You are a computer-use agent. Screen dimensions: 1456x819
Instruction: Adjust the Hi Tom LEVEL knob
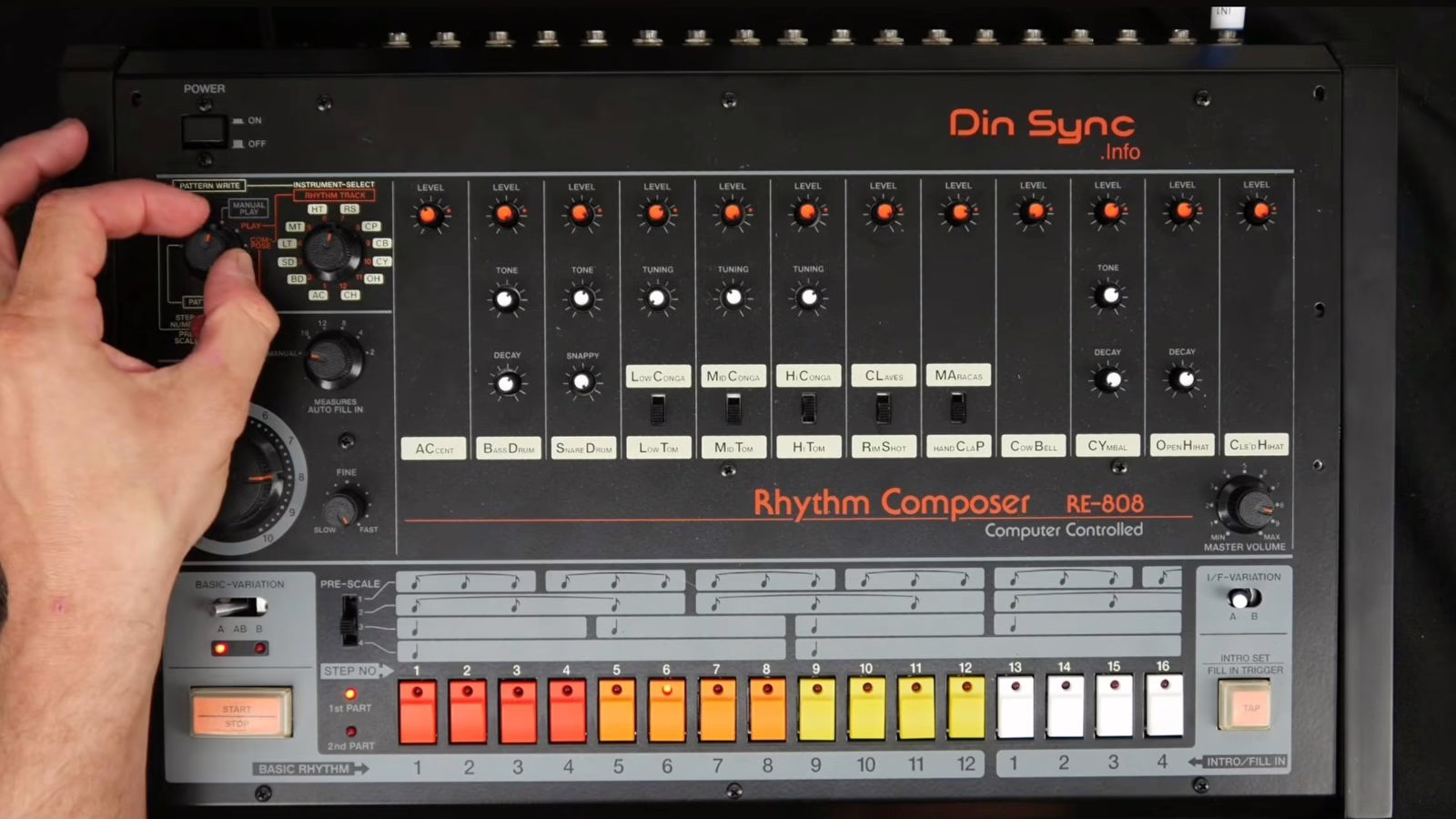click(808, 214)
